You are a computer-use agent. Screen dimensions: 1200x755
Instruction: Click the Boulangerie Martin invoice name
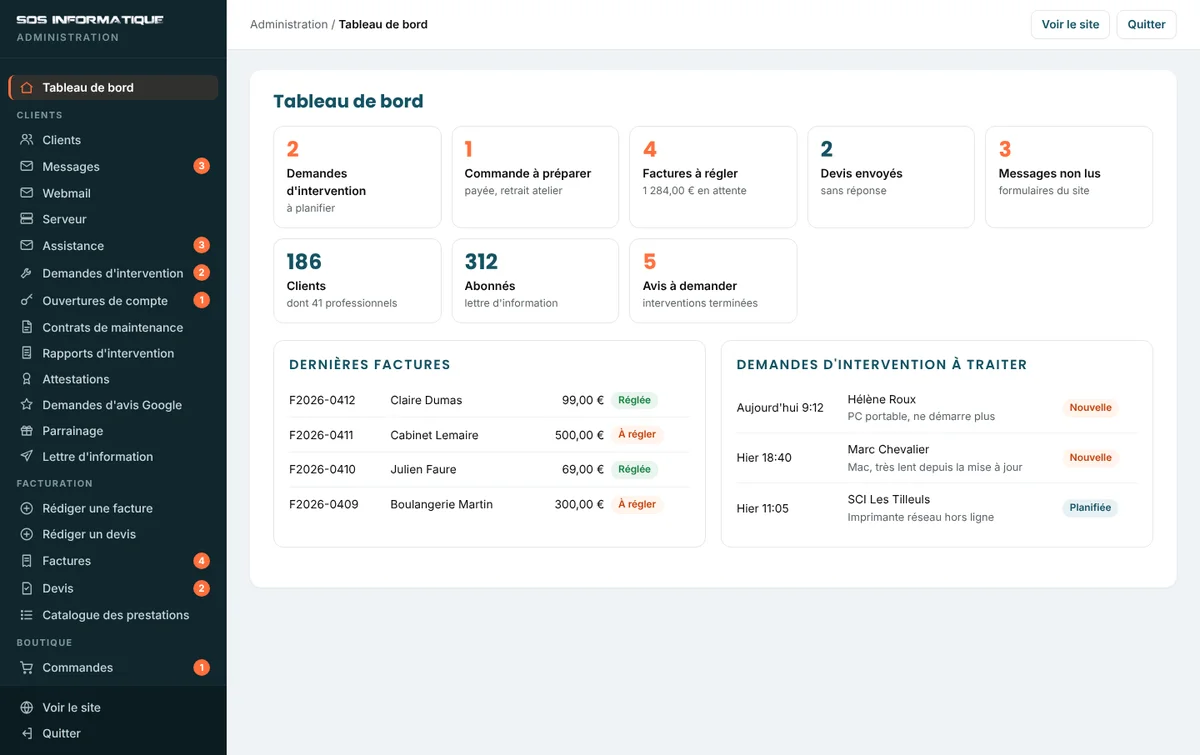tap(441, 504)
